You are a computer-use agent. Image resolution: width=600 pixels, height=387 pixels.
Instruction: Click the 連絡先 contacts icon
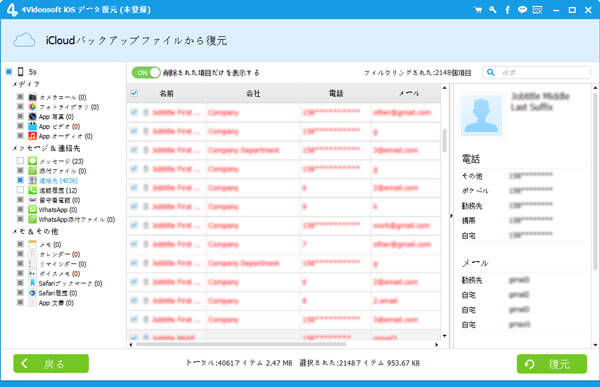(x=33, y=180)
